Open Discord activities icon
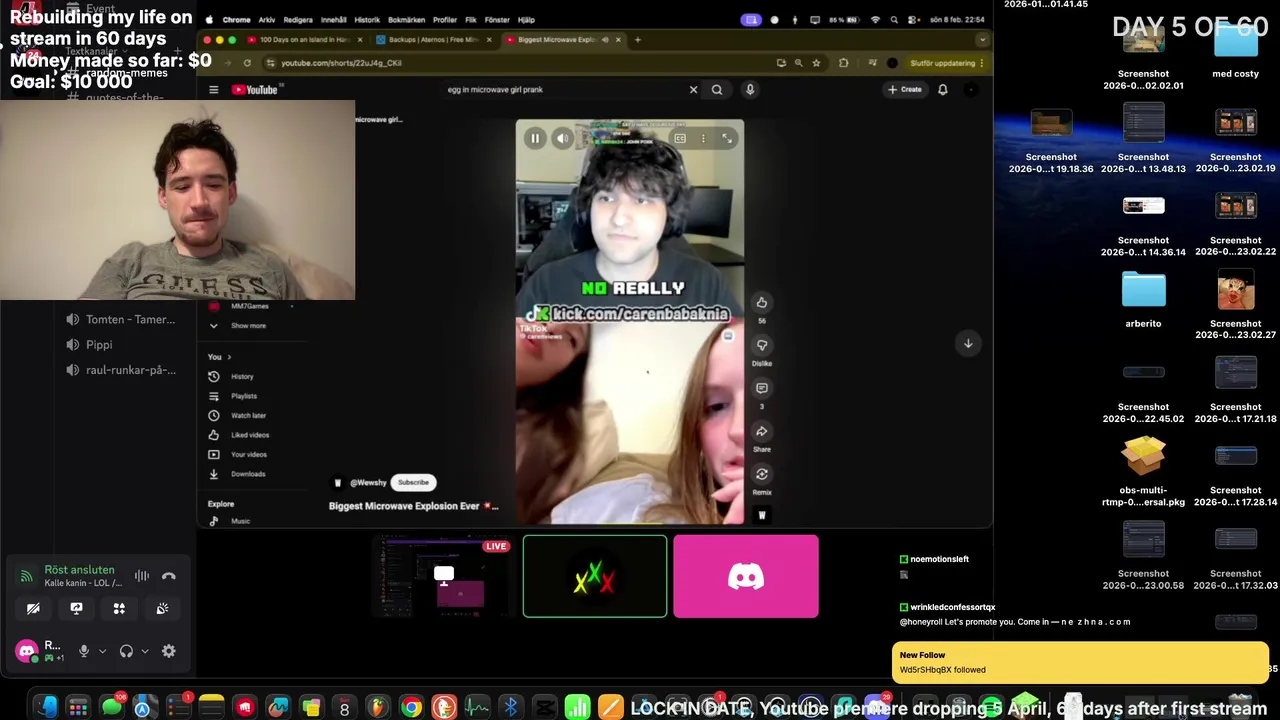The image size is (1280, 720). pyautogui.click(x=119, y=608)
